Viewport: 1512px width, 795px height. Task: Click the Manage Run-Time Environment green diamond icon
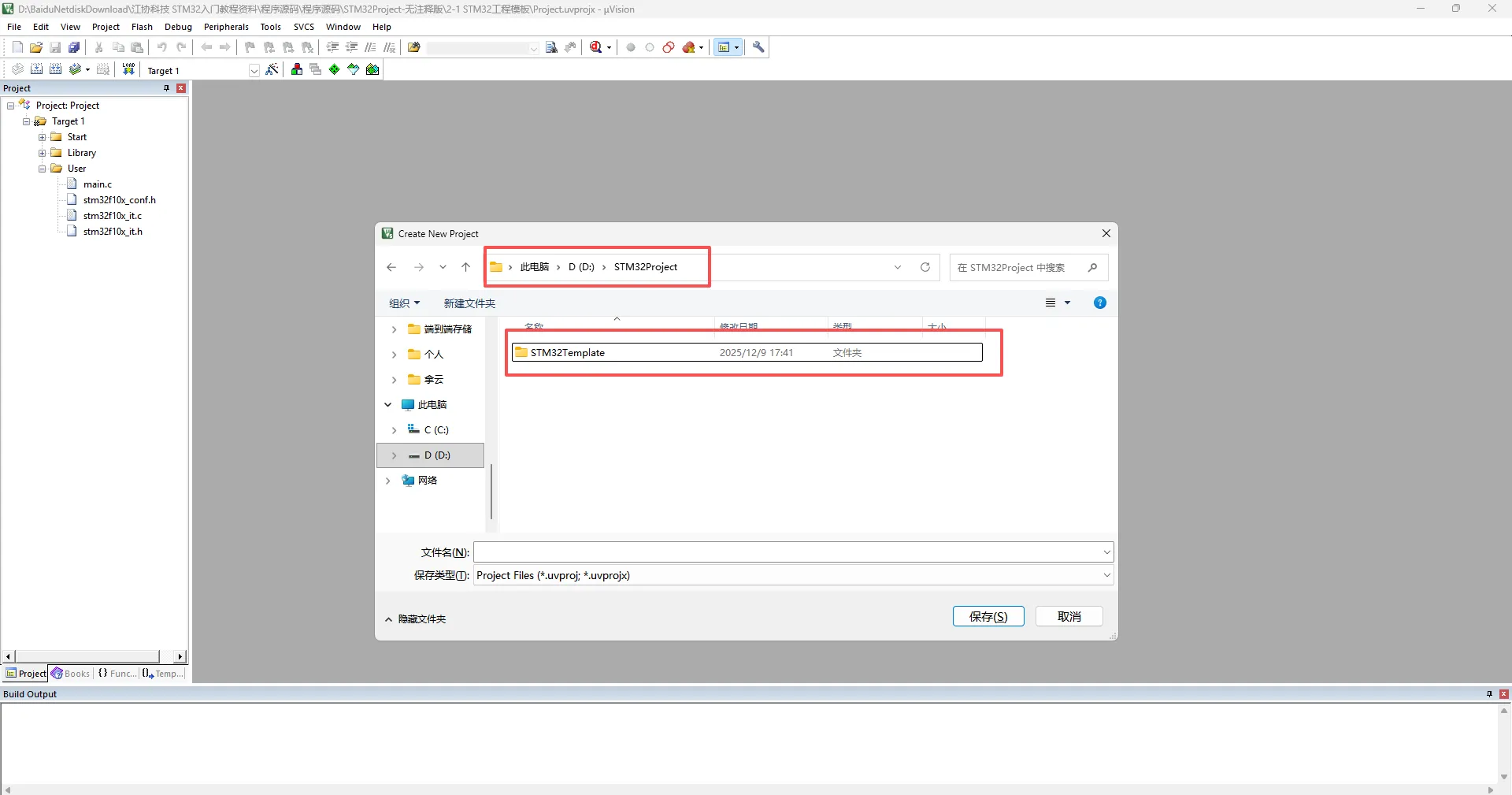pos(335,69)
